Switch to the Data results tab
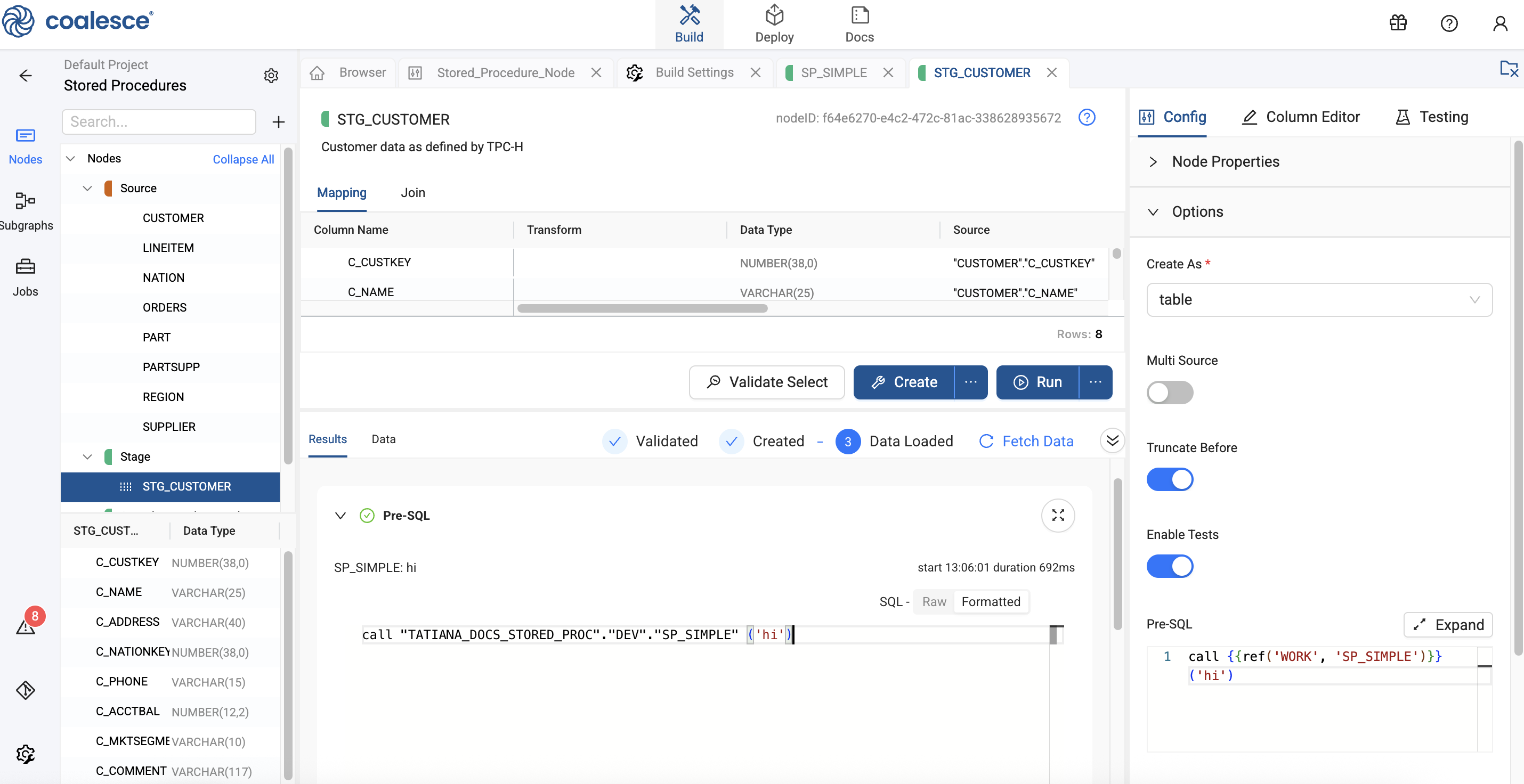1524x784 pixels. point(383,439)
